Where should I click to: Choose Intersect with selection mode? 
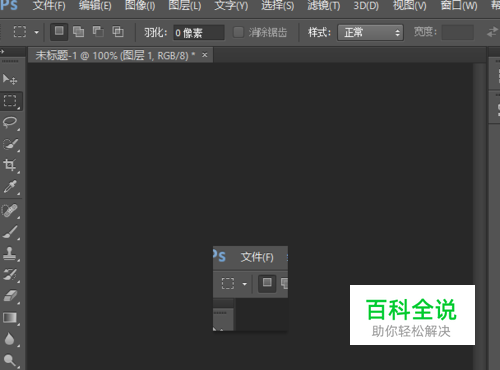click(118, 32)
